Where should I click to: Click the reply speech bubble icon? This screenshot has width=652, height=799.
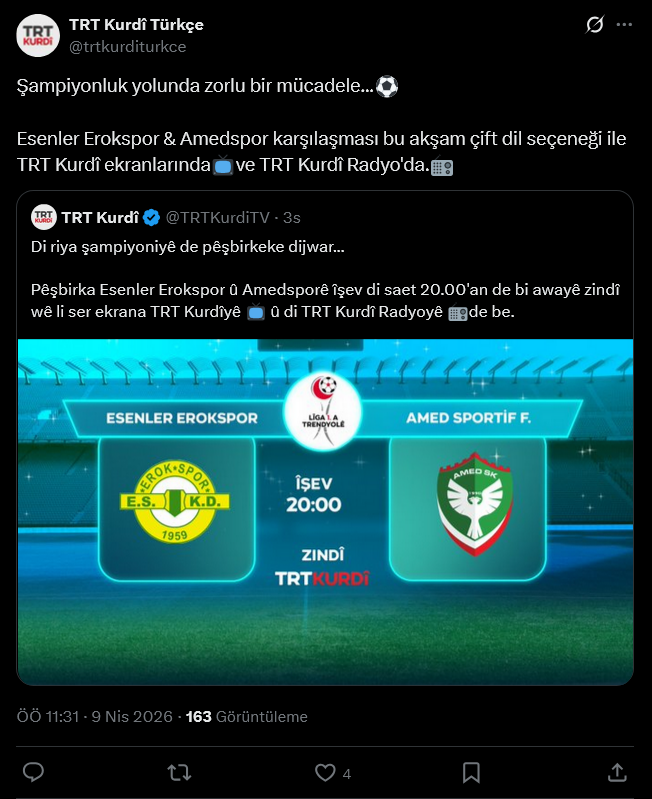click(x=34, y=773)
